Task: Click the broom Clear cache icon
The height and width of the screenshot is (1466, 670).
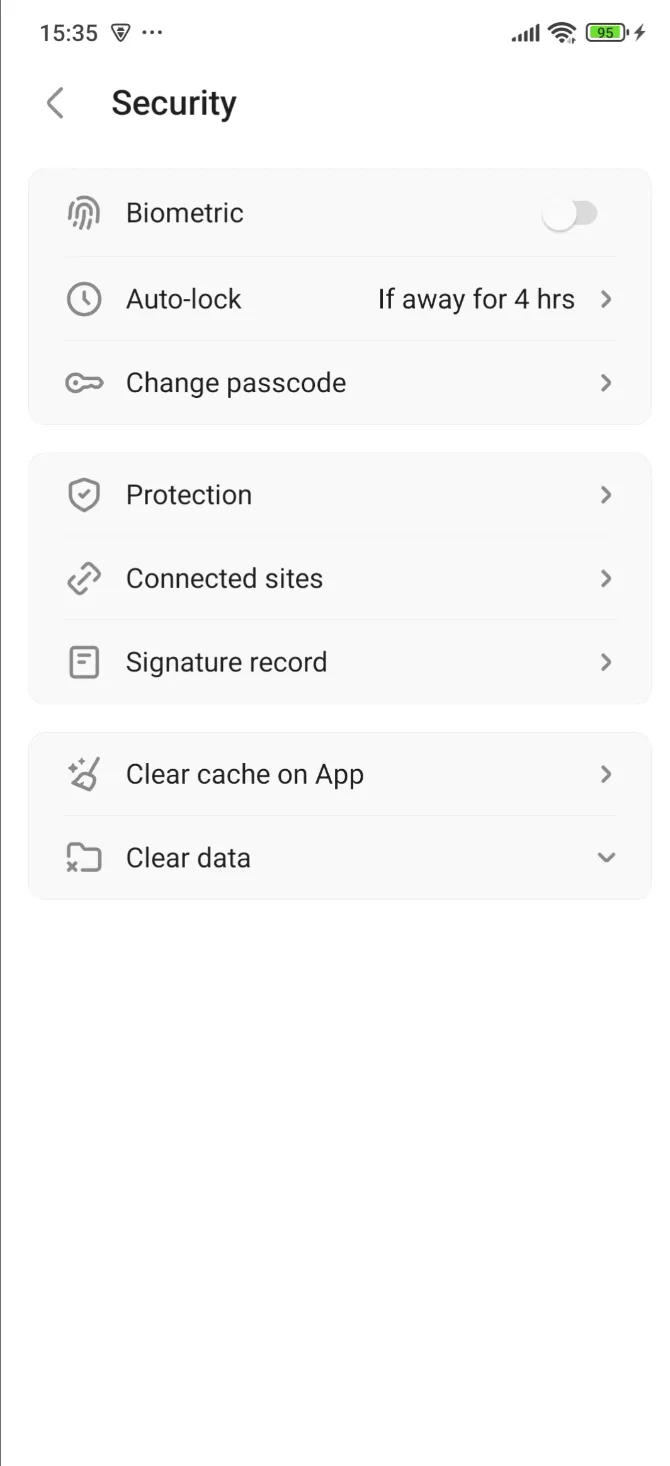Action: point(84,773)
